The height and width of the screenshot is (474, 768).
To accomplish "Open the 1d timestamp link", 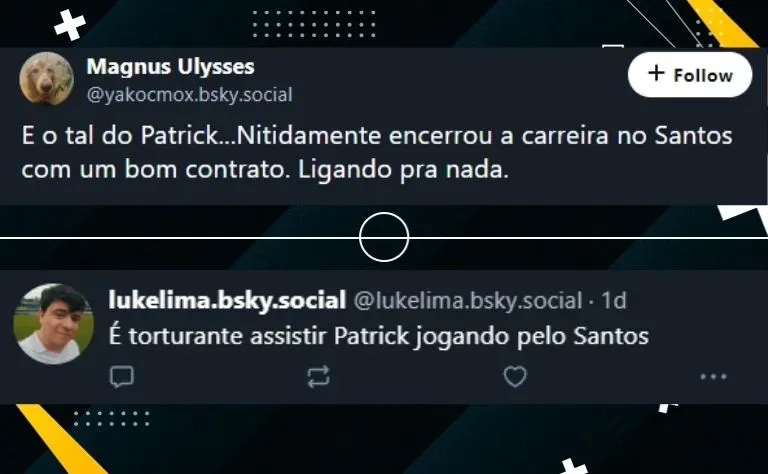I will [x=614, y=300].
